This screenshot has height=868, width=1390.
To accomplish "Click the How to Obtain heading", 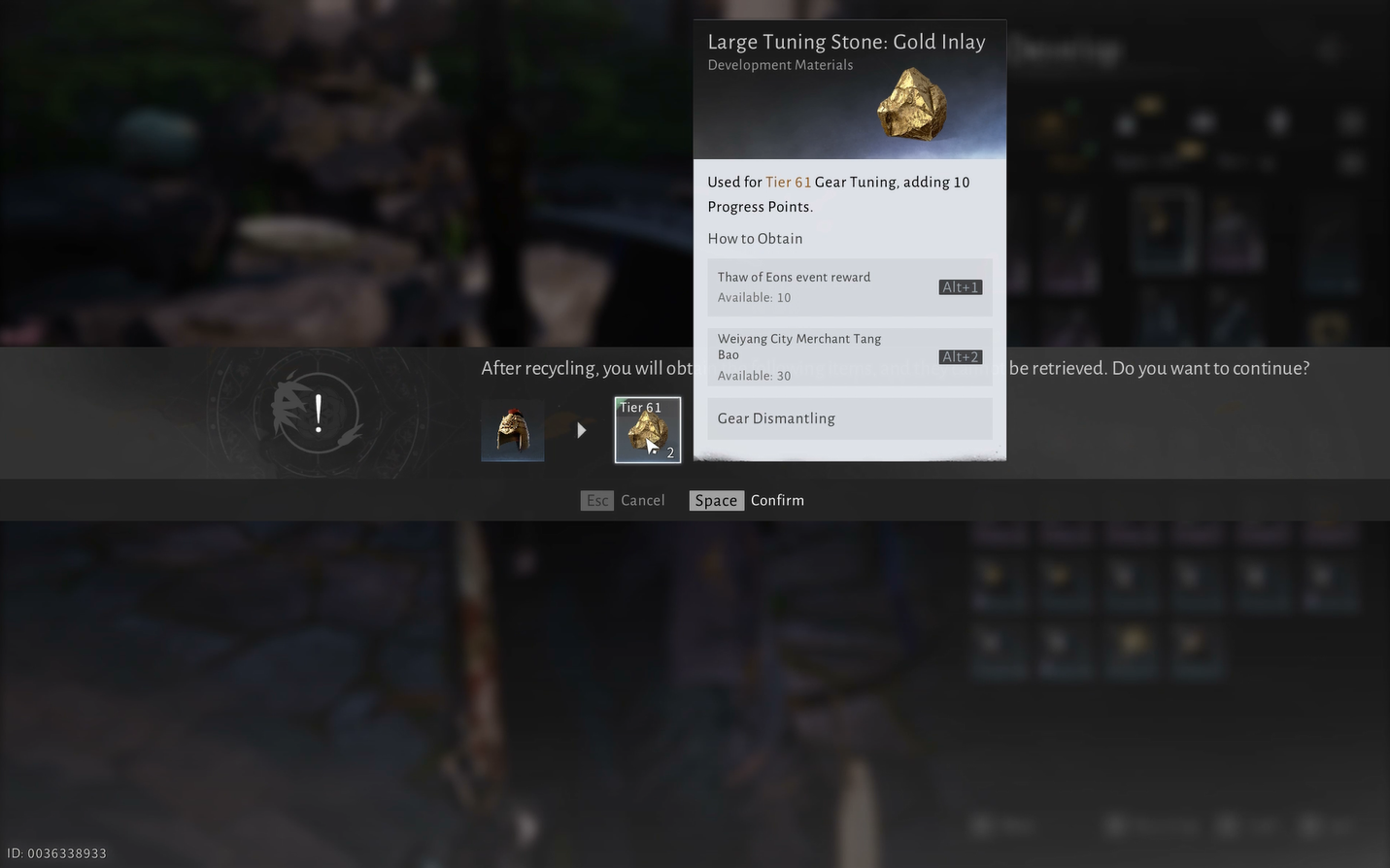I will click(755, 239).
